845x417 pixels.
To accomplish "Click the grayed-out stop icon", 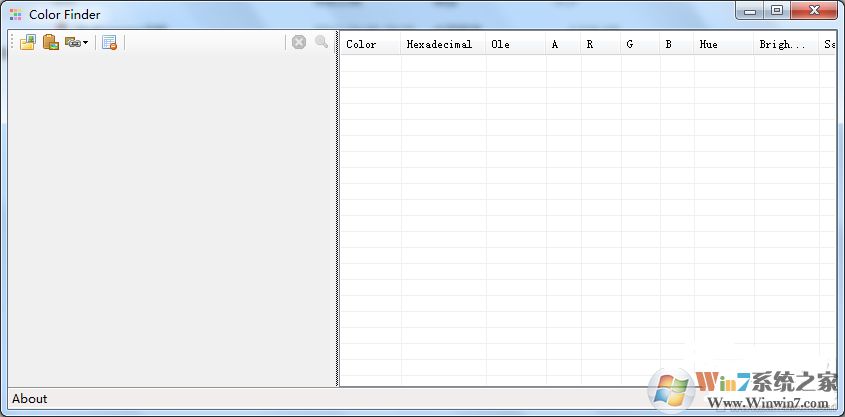I will coord(299,42).
